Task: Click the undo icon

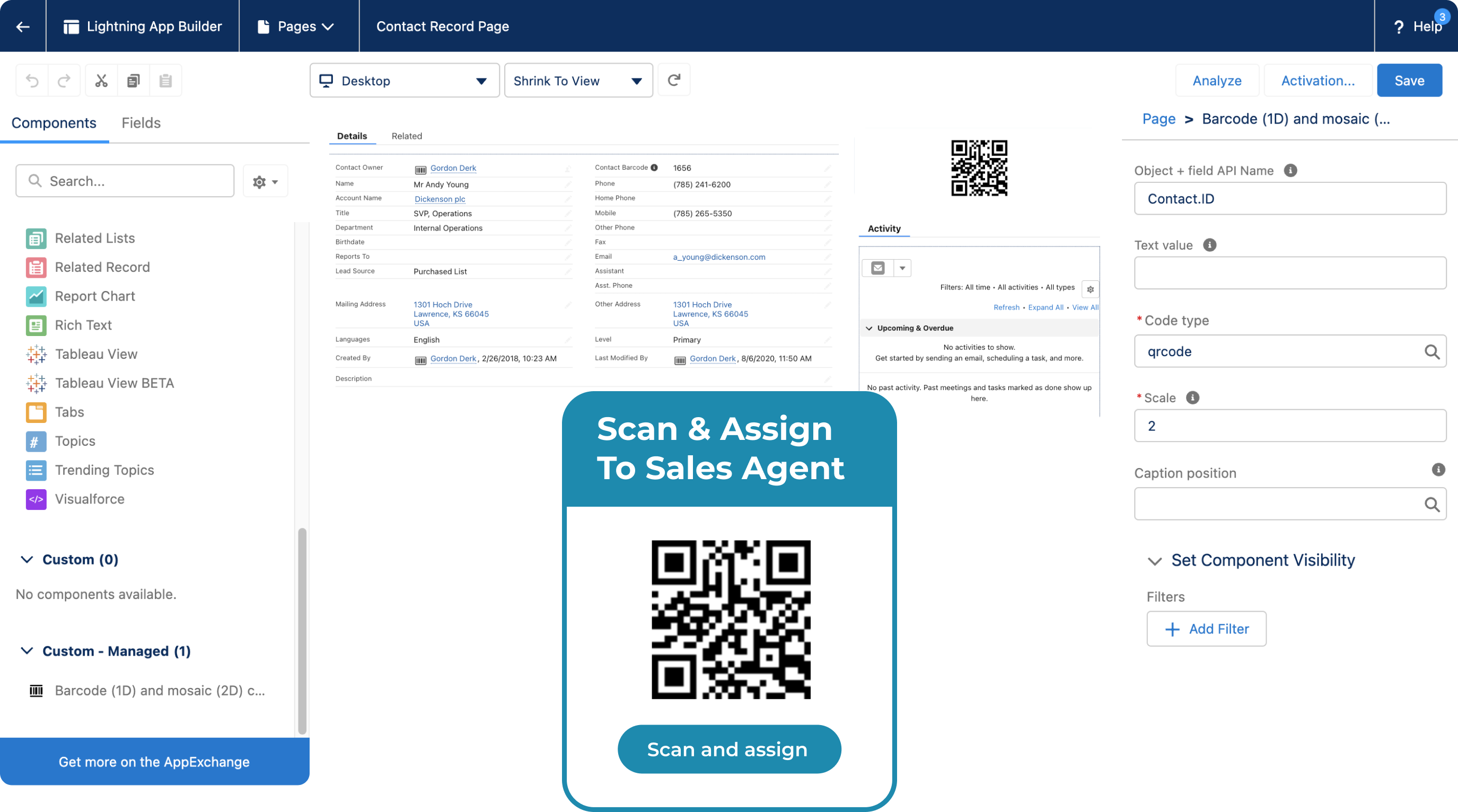Action: [x=32, y=81]
